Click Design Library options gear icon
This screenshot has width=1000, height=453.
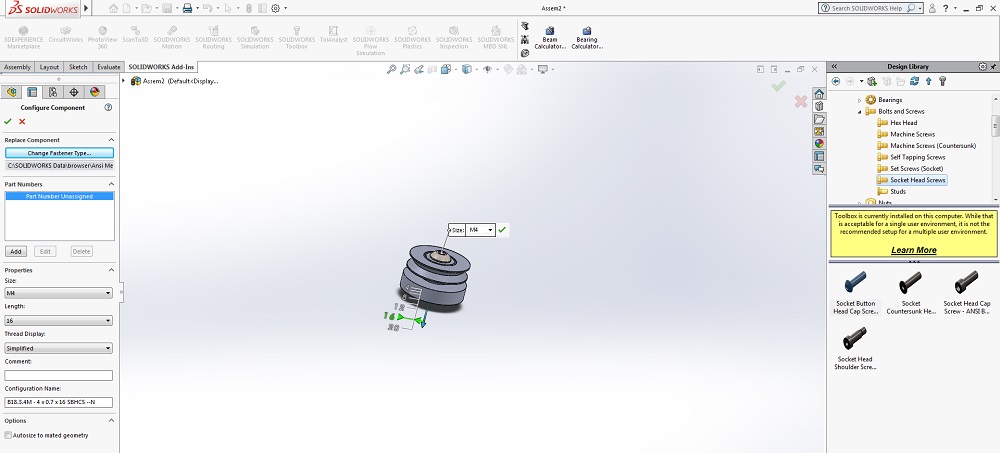(983, 66)
